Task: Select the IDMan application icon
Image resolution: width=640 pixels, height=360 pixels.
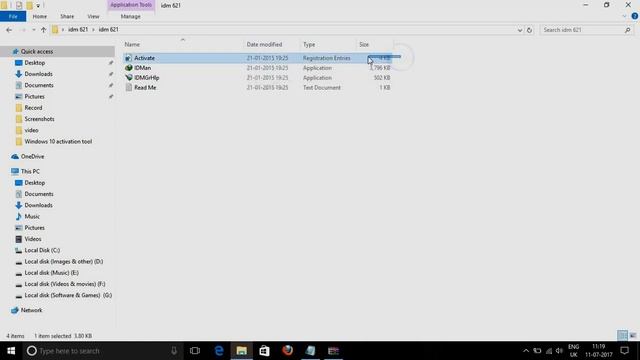Action: pyautogui.click(x=129, y=68)
